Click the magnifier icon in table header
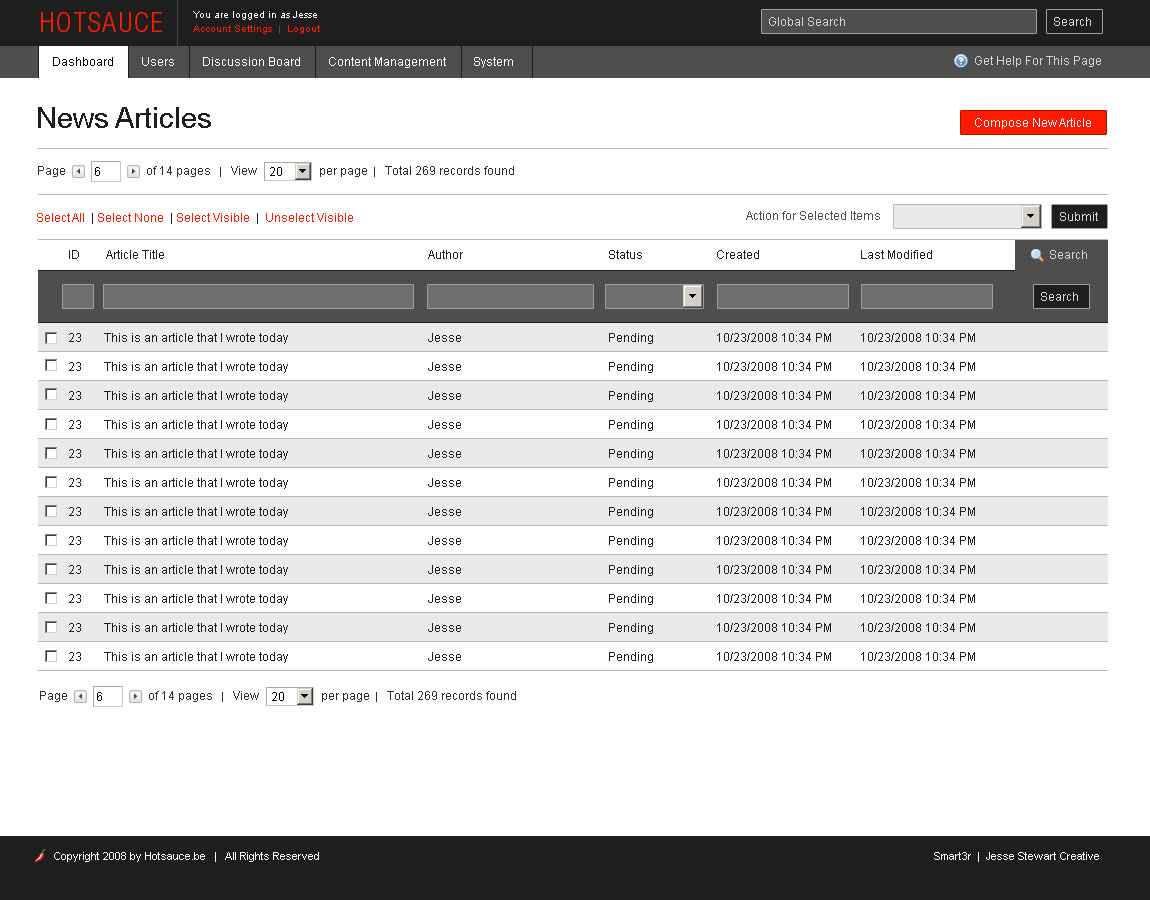 (1037, 255)
